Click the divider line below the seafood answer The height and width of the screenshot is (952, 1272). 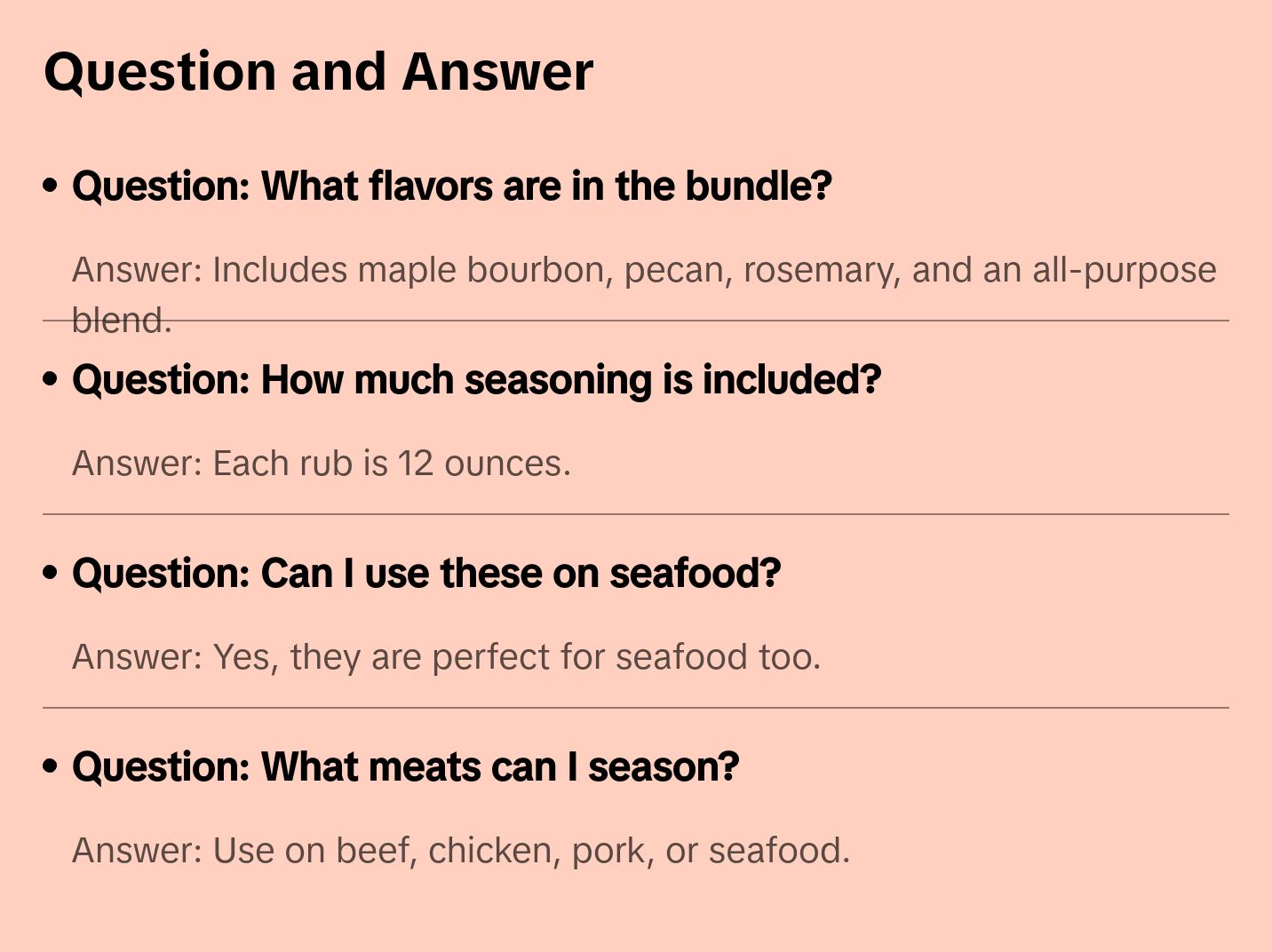pyautogui.click(x=635, y=708)
